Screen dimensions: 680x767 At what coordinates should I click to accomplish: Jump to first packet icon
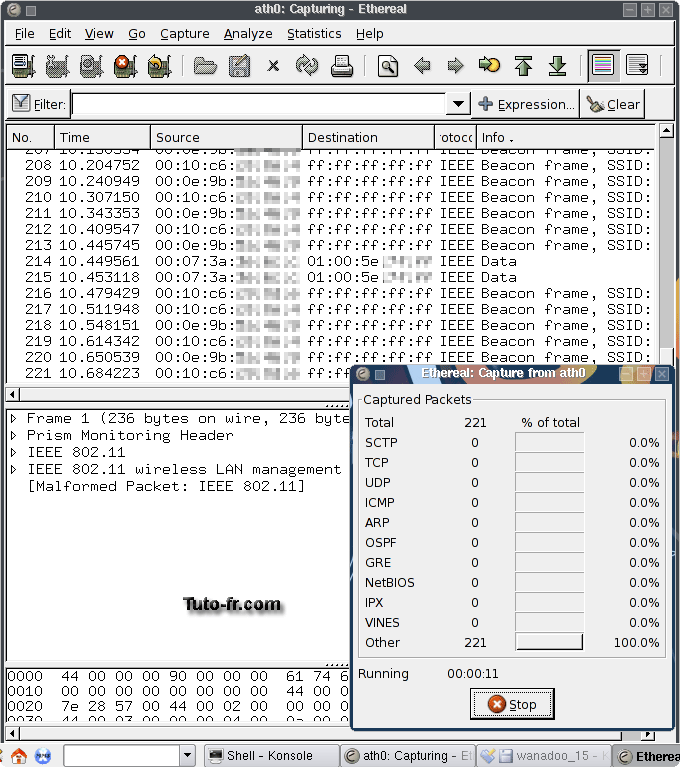click(x=523, y=66)
